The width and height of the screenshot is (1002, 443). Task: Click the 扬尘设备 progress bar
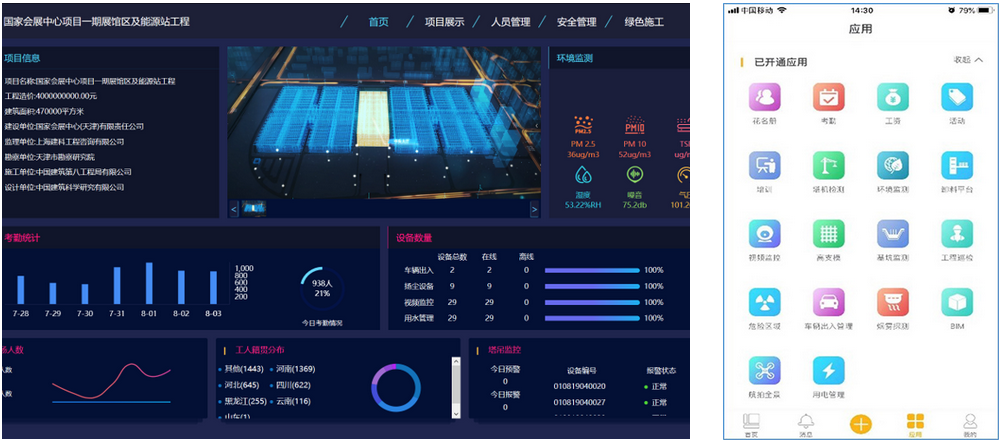click(x=592, y=286)
